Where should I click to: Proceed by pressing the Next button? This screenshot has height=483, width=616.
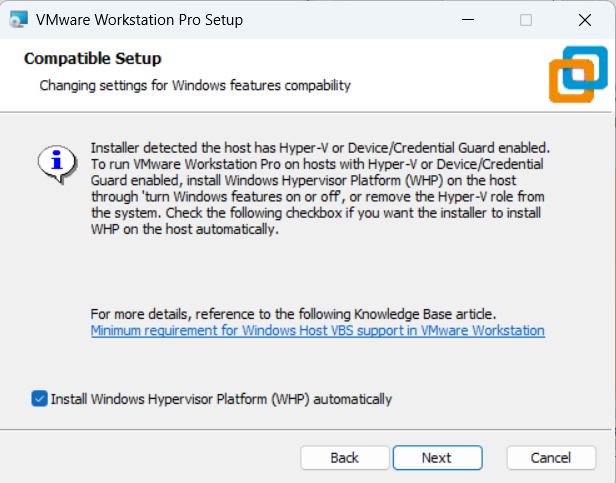pyautogui.click(x=437, y=457)
